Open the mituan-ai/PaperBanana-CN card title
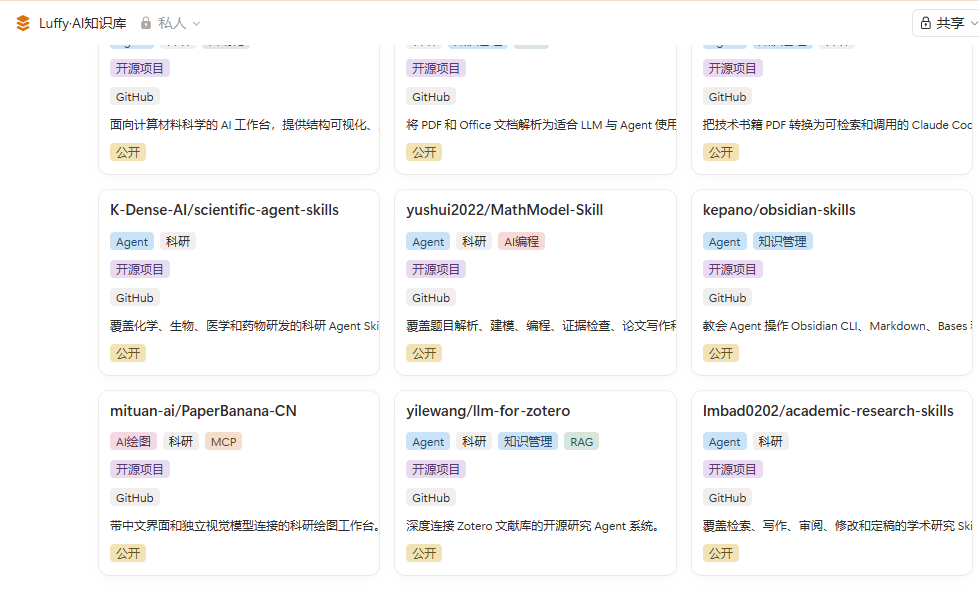979x589 pixels. tap(203, 411)
